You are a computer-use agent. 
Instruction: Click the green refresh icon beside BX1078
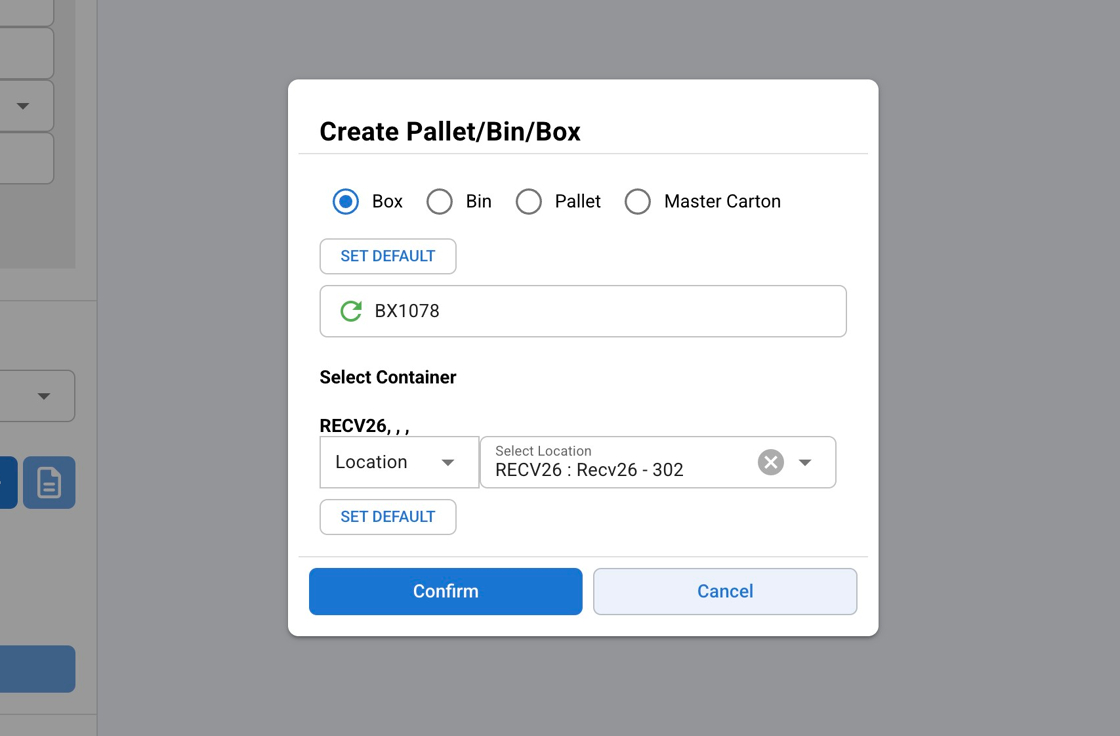351,311
